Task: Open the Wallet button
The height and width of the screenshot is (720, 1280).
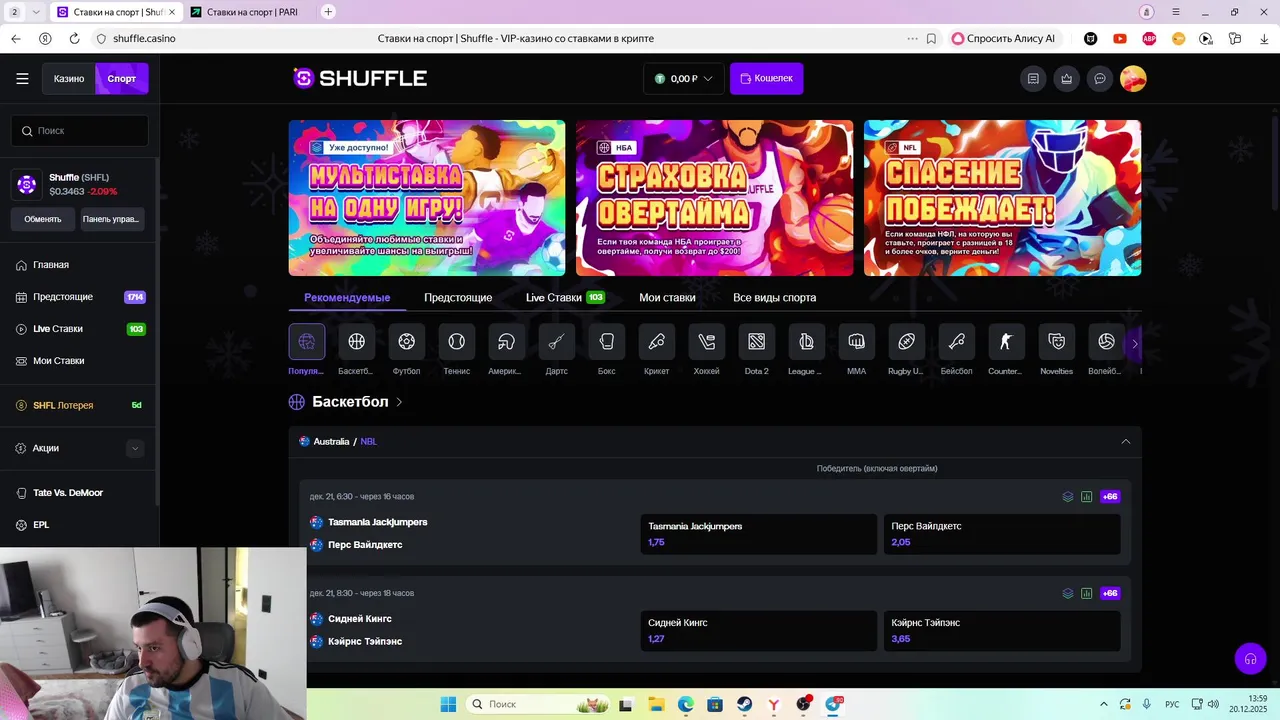Action: point(766,79)
